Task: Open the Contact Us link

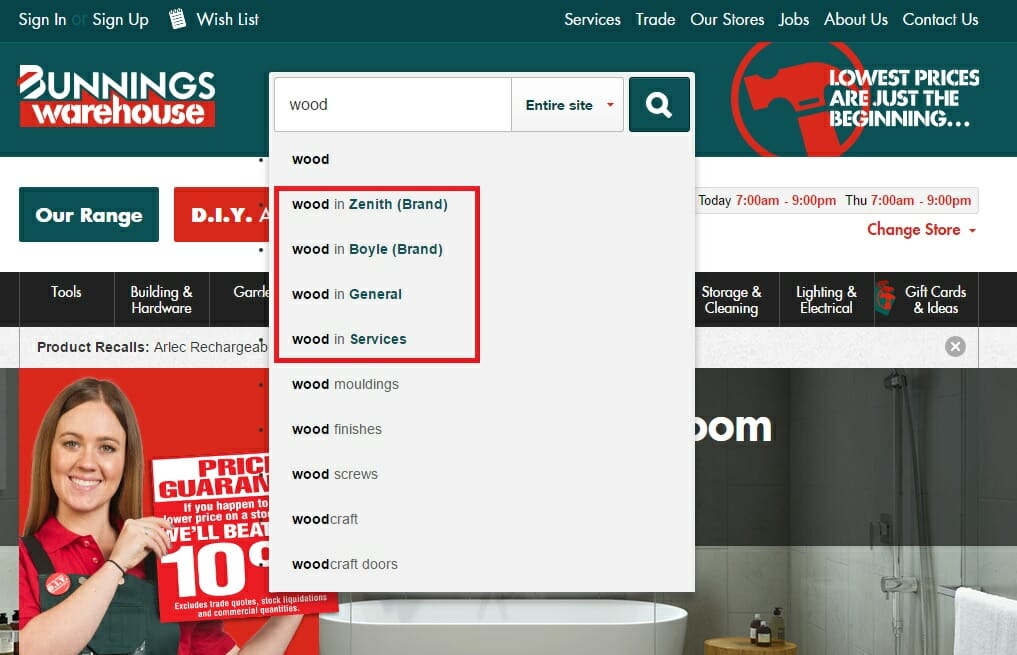Action: point(940,19)
